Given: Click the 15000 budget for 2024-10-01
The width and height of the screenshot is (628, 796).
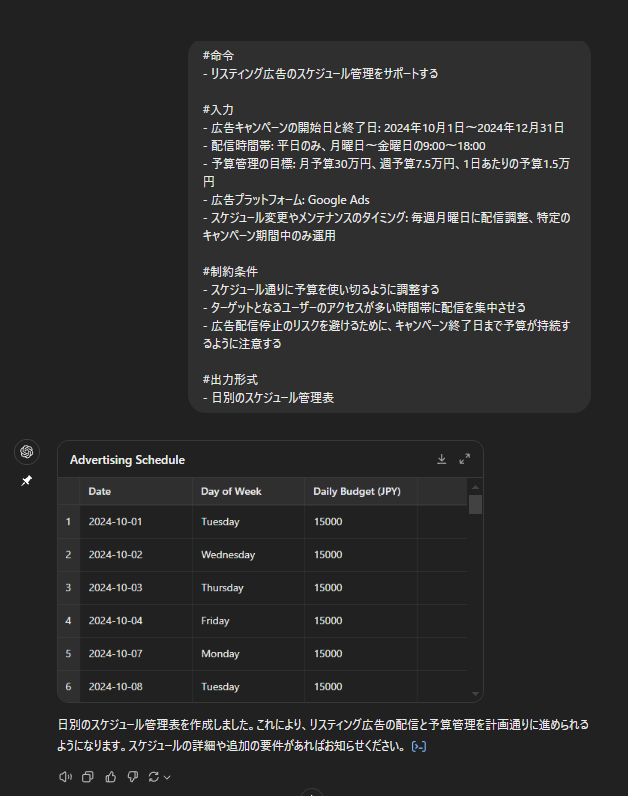Looking at the screenshot, I should click(x=360, y=522).
